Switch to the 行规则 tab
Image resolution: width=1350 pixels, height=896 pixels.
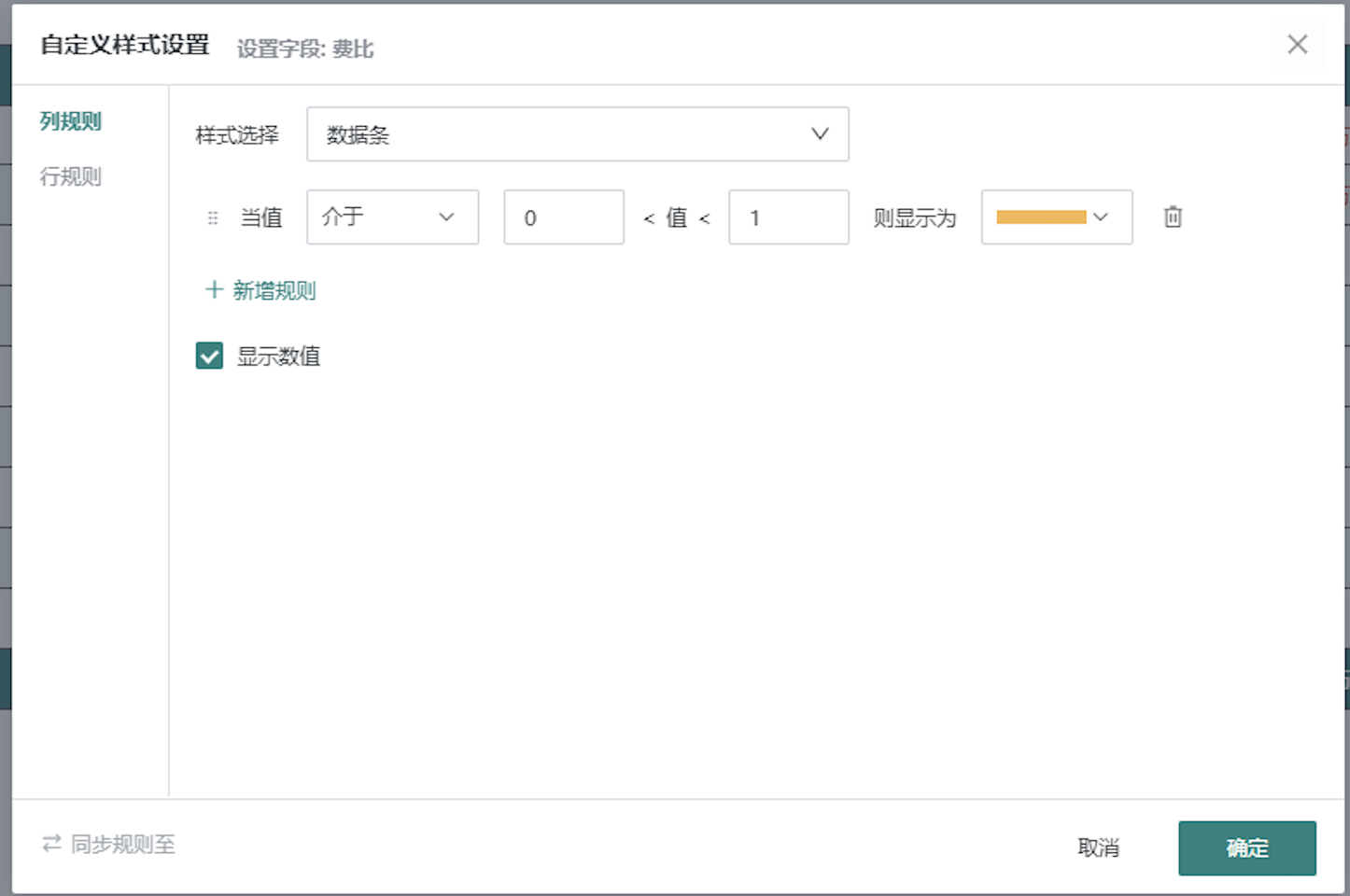70,176
